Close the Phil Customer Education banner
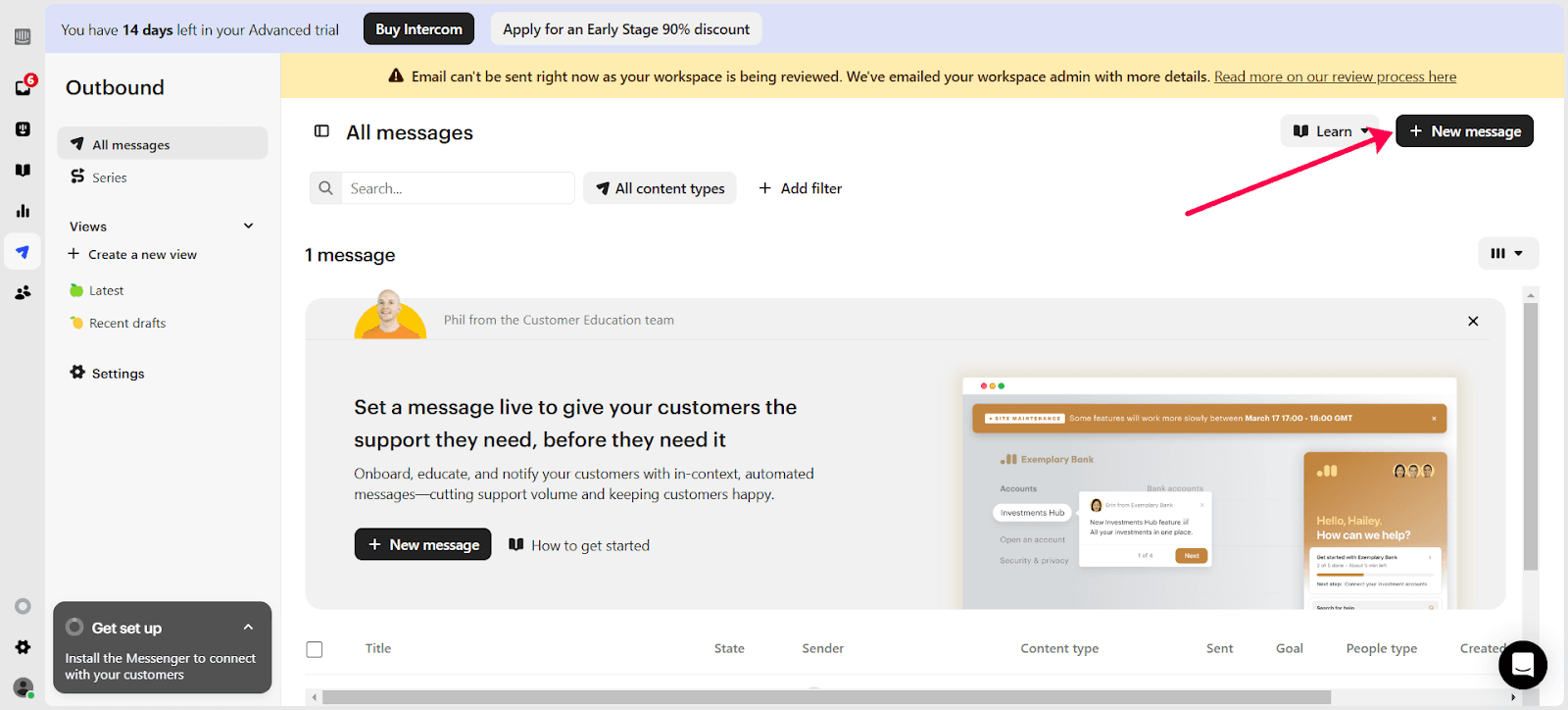Viewport: 1568px width, 710px height. [1472, 321]
